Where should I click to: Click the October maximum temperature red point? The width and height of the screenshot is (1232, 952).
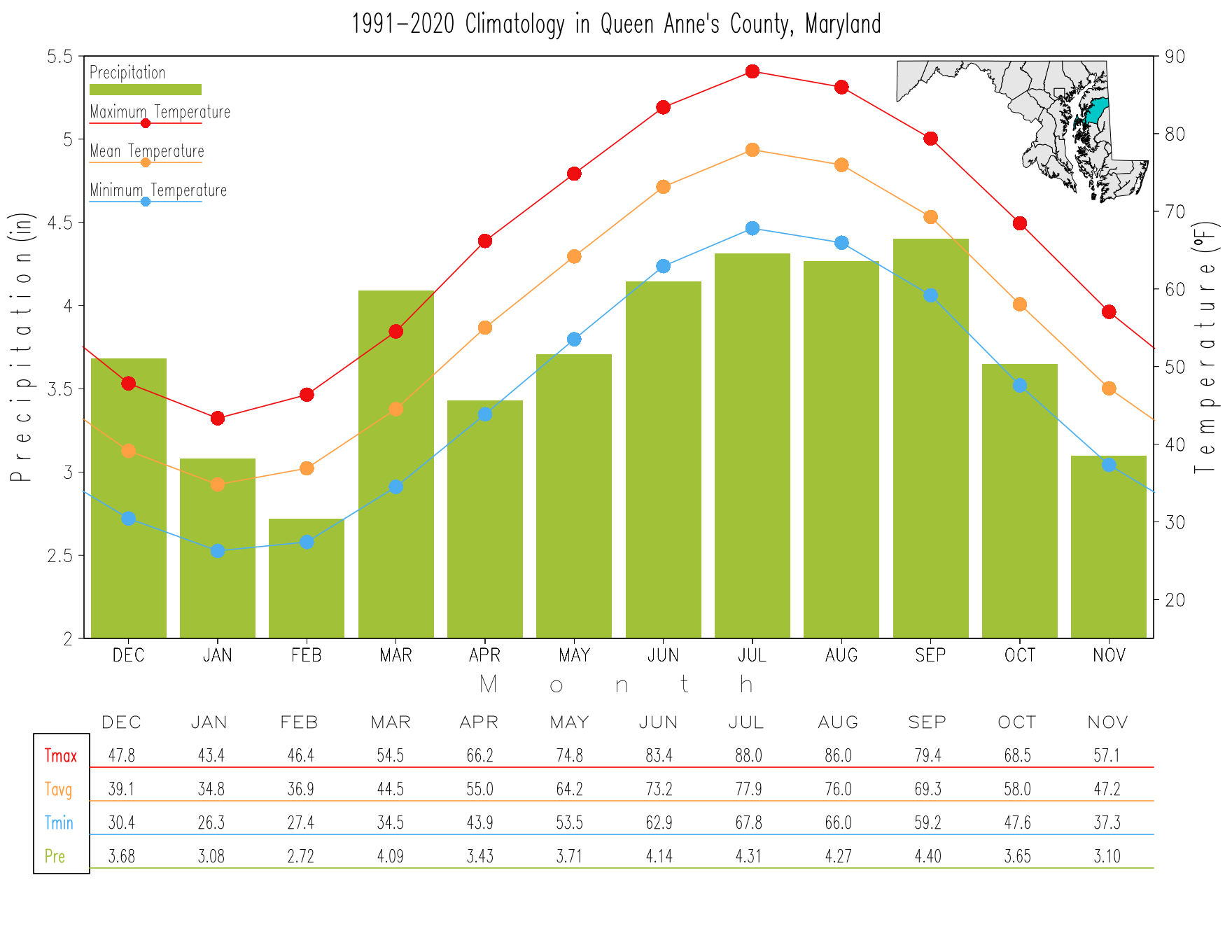[x=1020, y=223]
